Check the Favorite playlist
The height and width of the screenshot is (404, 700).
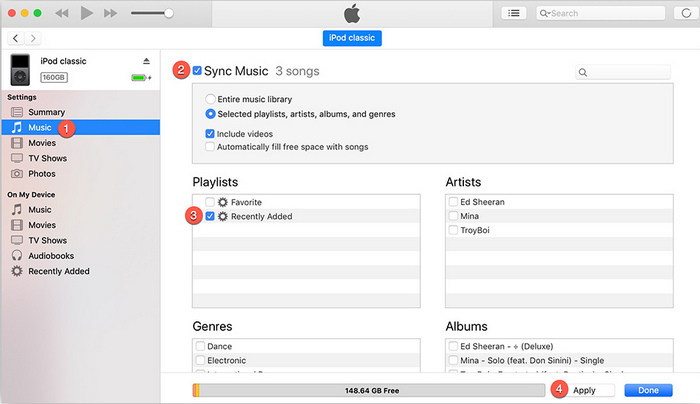(x=210, y=202)
